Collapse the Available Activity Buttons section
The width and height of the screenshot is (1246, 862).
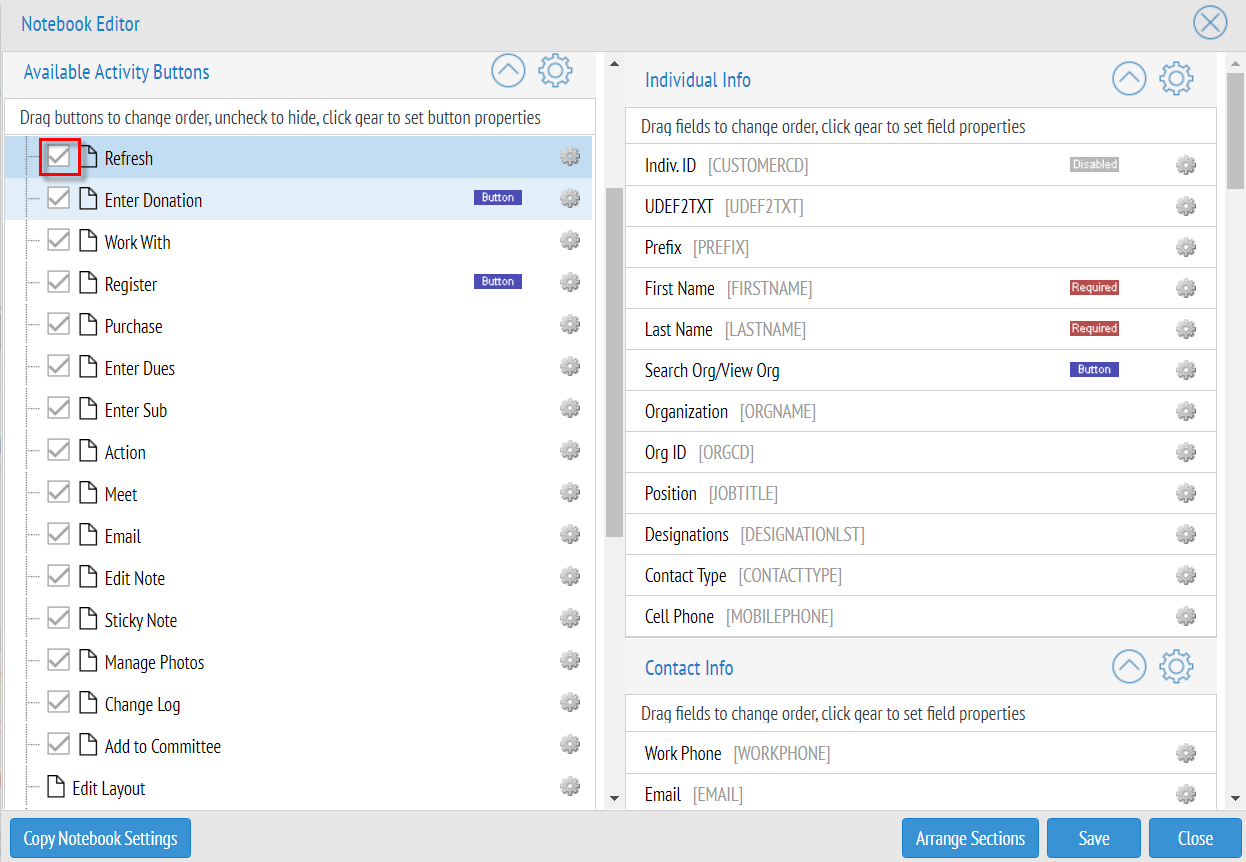point(508,71)
